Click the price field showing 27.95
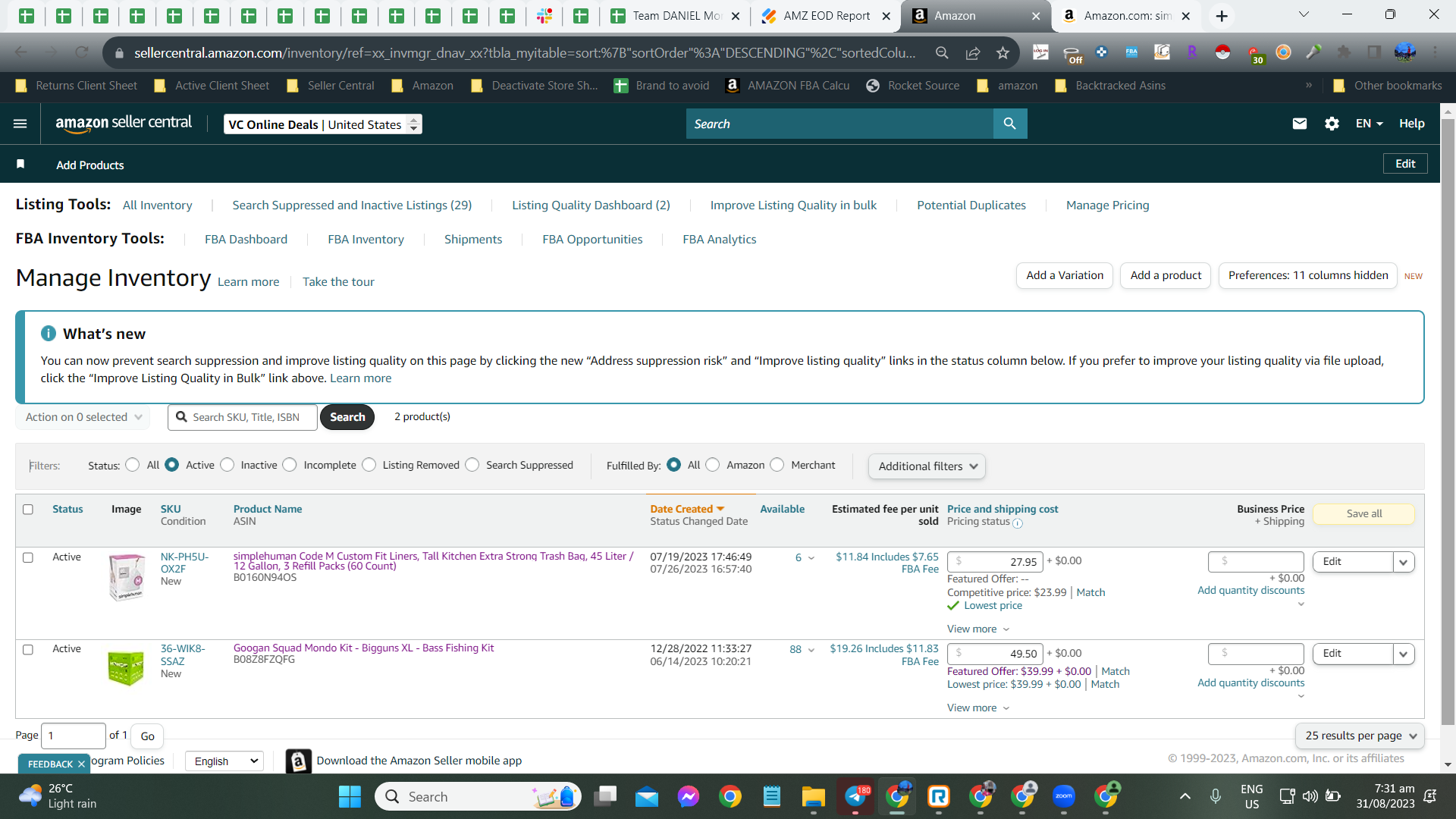This screenshot has height=819, width=1456. click(995, 562)
